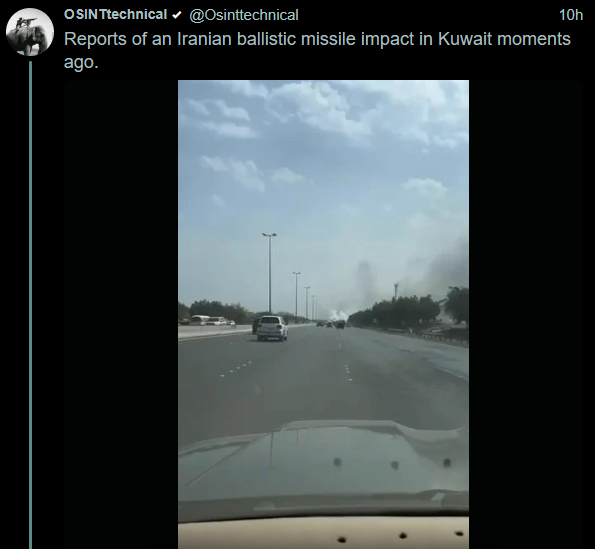The width and height of the screenshot is (595, 549).
Task: Open the tweet via 10h timestamp
Action: (x=571, y=15)
